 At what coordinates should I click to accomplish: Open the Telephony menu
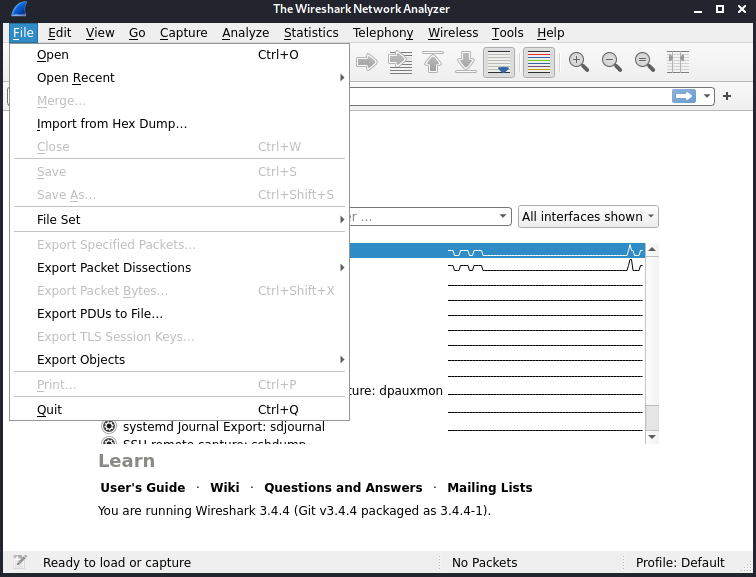(x=383, y=33)
